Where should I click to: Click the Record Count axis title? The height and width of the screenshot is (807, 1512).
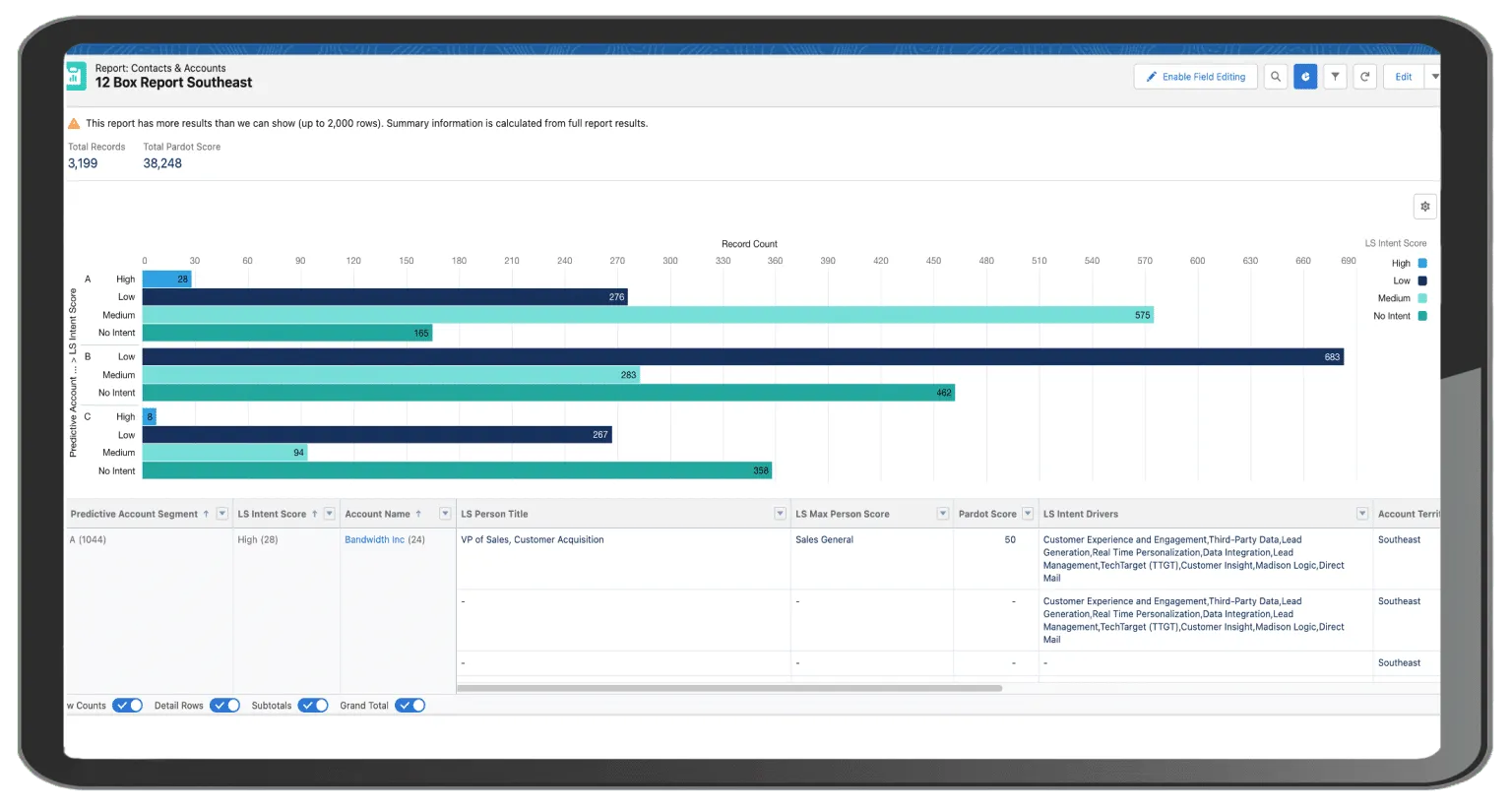tap(749, 244)
